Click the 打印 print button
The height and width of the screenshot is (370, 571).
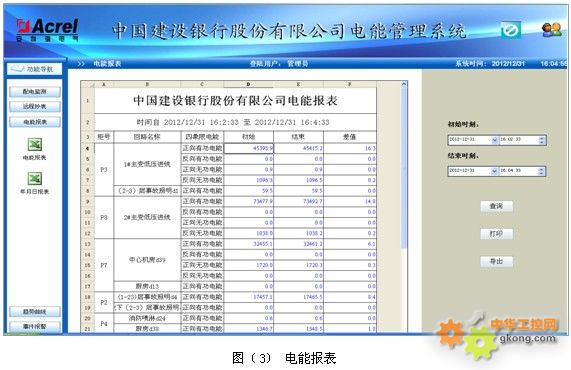coord(496,234)
